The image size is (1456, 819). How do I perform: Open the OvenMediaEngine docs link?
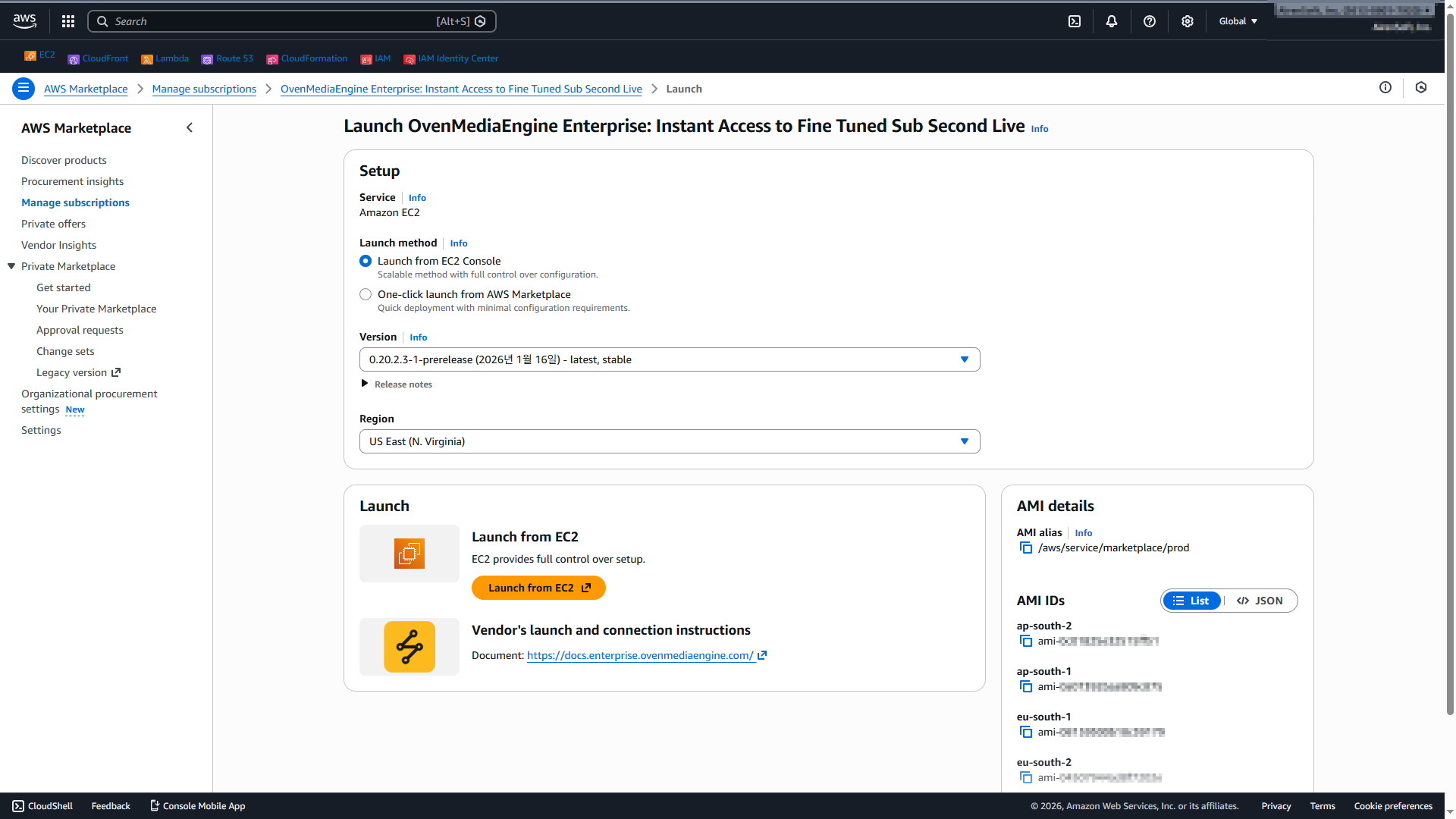[640, 656]
